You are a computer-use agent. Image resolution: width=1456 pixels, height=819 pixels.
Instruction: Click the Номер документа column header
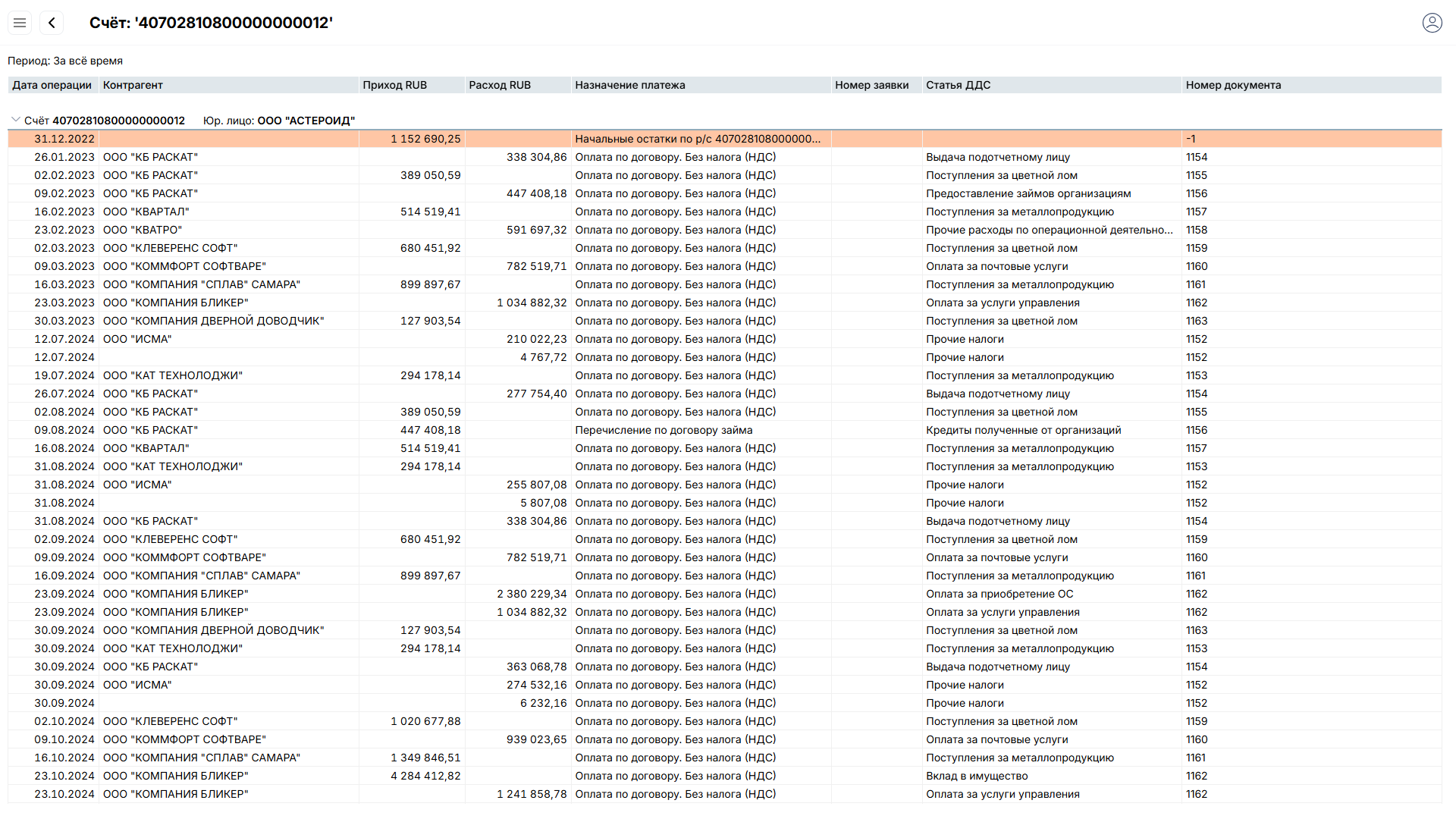coord(1233,85)
